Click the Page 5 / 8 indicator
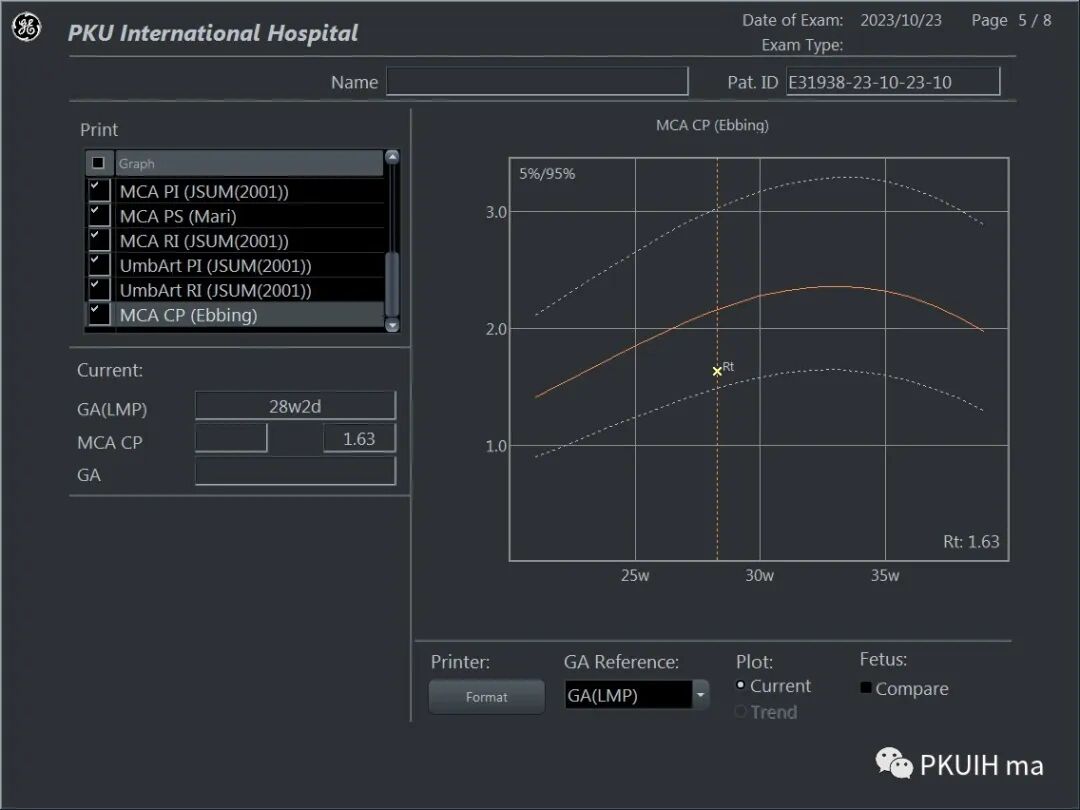The width and height of the screenshot is (1080, 810). point(1011,20)
